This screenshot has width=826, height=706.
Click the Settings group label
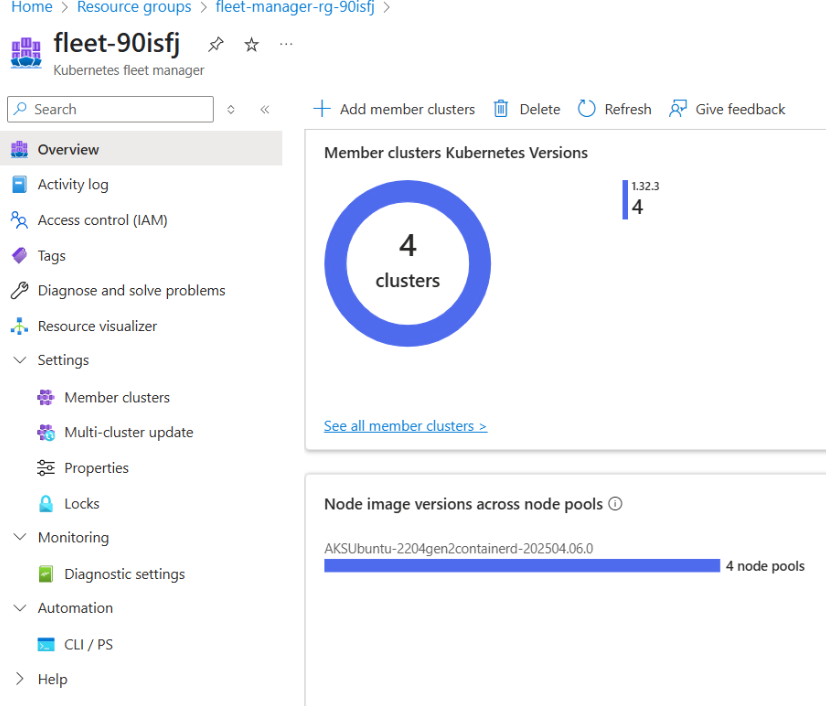coord(63,360)
